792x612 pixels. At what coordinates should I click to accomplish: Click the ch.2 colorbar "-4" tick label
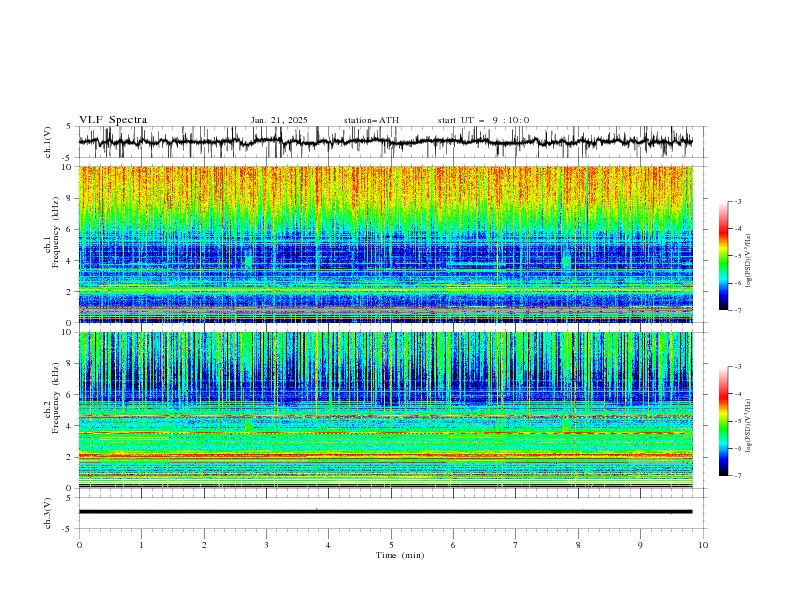(738, 394)
